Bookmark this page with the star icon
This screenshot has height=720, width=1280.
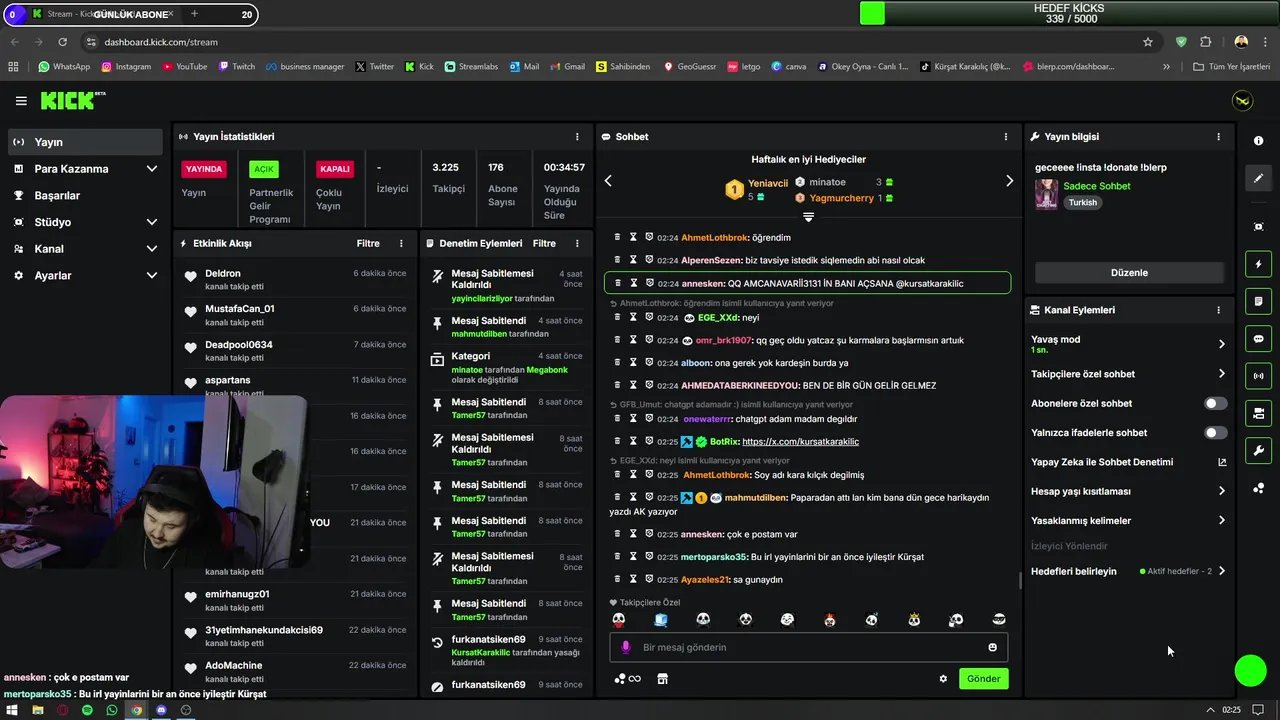pyautogui.click(x=1148, y=42)
